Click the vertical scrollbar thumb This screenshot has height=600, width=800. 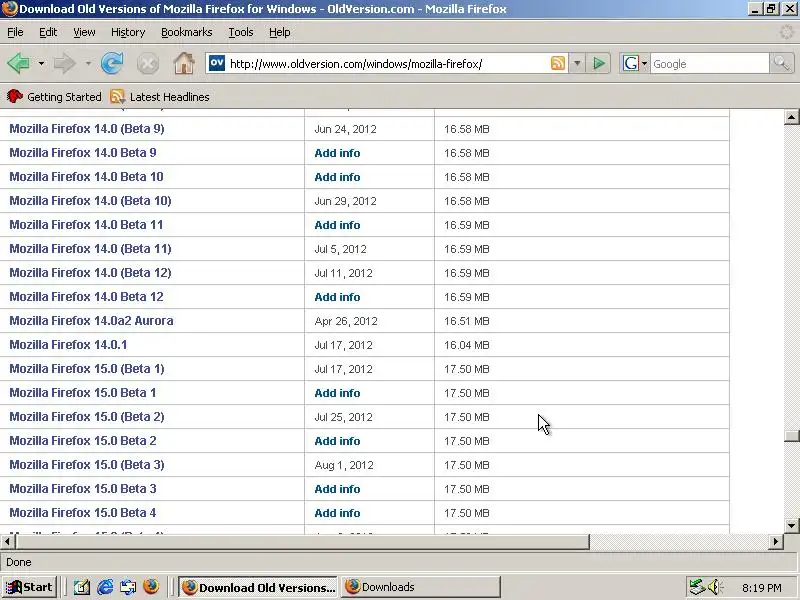(x=791, y=436)
